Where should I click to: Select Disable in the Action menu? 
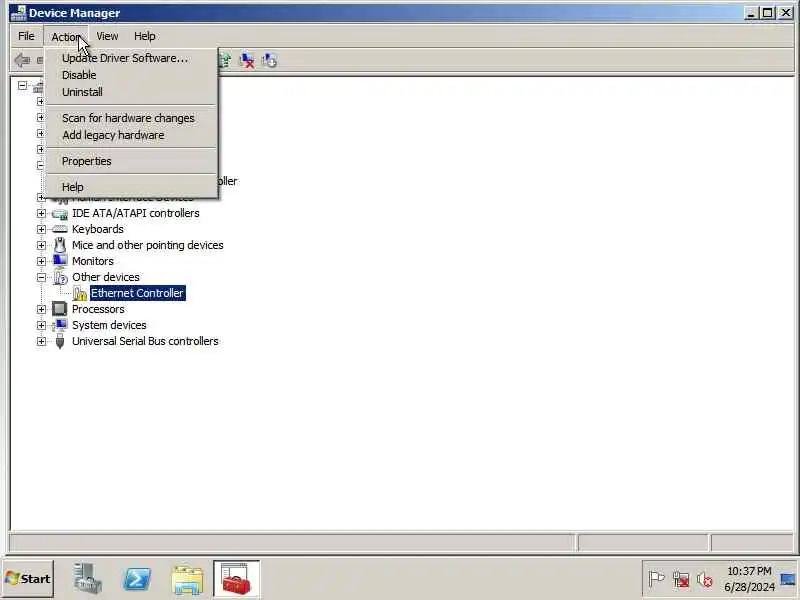(x=131, y=75)
